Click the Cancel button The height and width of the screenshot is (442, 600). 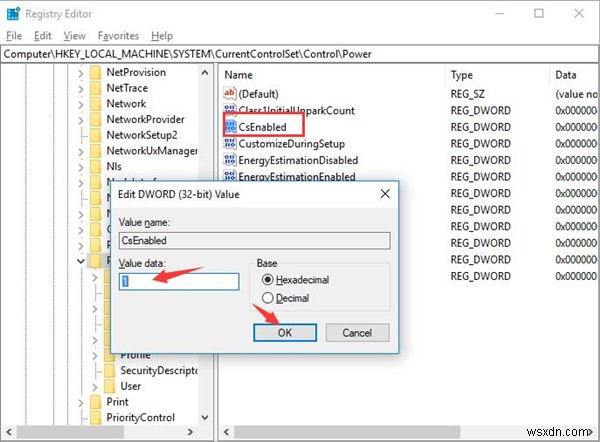pyautogui.click(x=357, y=333)
